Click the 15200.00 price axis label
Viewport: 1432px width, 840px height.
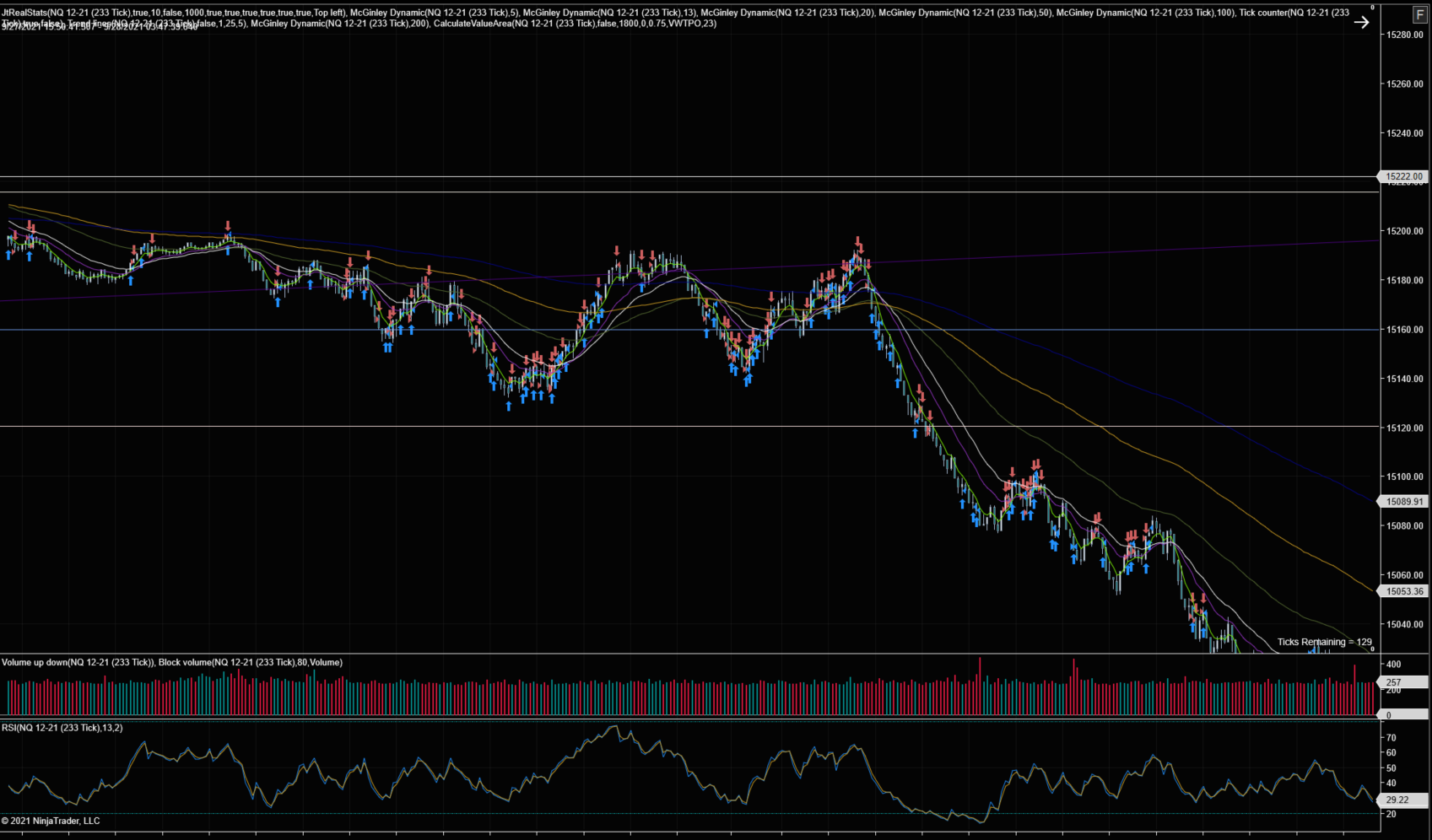[1405, 231]
